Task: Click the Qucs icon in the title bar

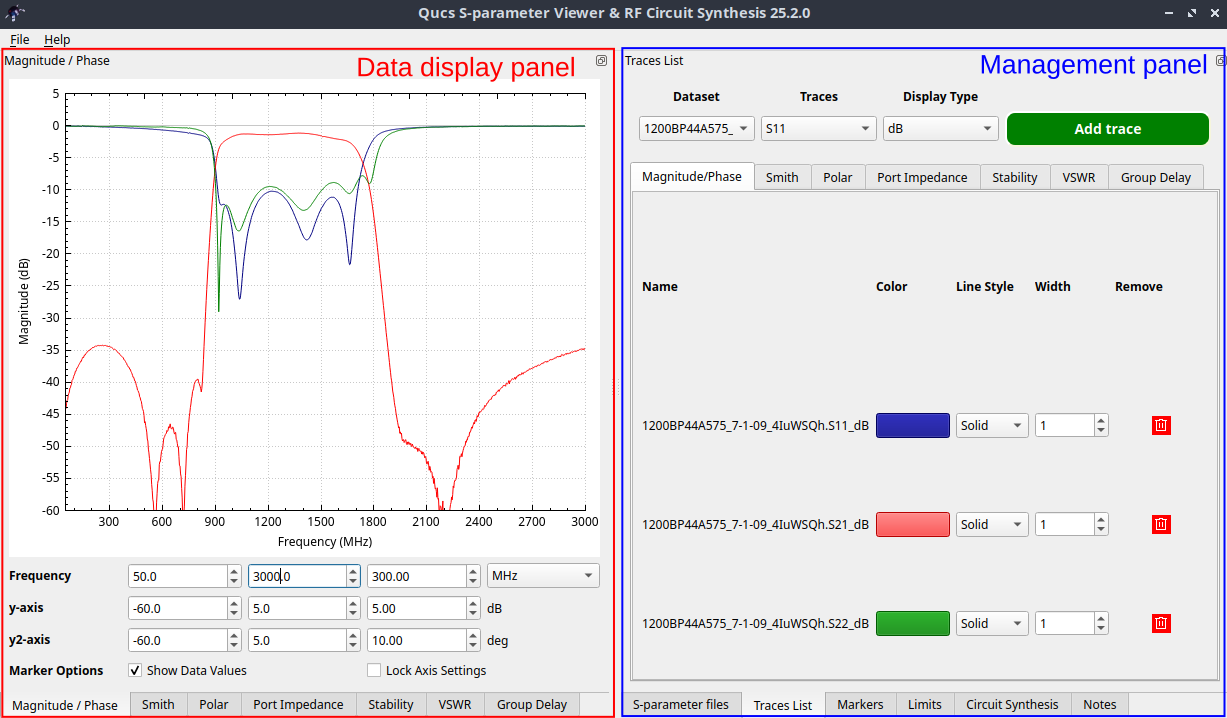Action: pos(14,13)
